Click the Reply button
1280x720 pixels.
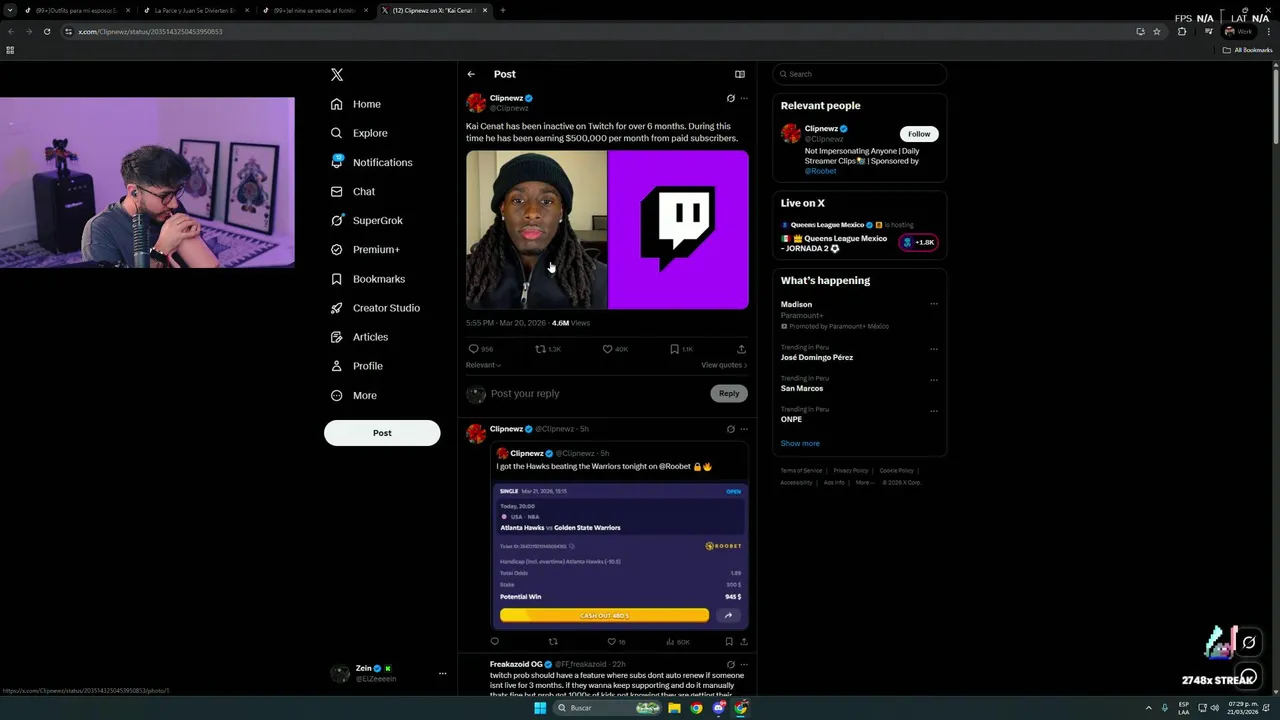point(729,393)
